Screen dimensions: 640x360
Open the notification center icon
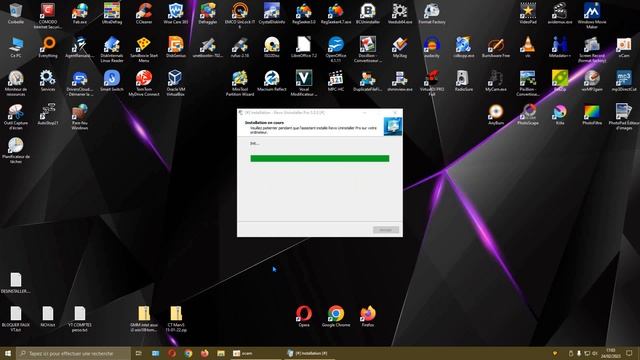point(630,353)
